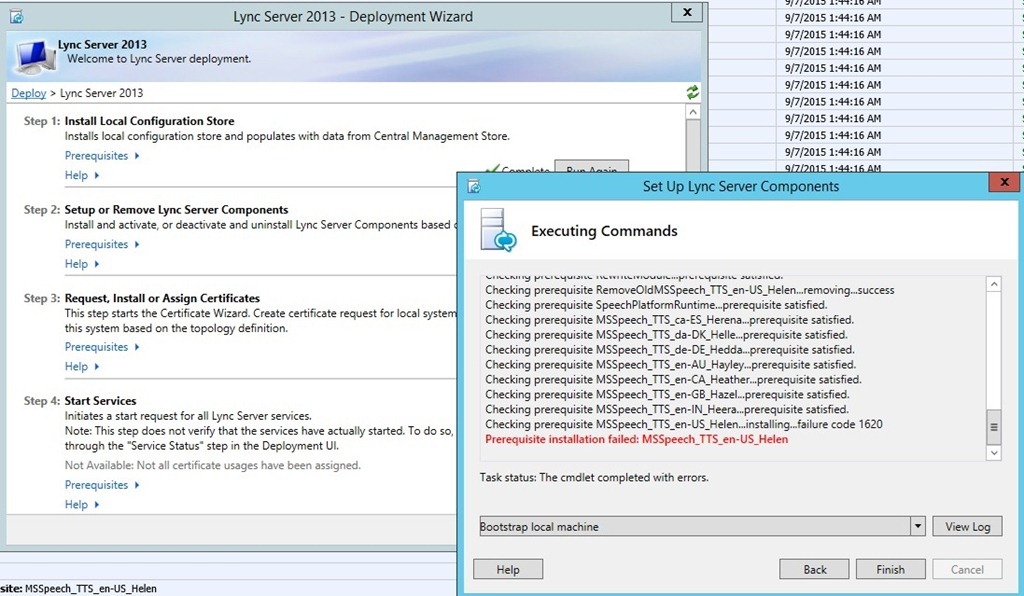This screenshot has height=596, width=1024.
Task: Expand Prerequisites under Step 2
Action: pyautogui.click(x=102, y=244)
